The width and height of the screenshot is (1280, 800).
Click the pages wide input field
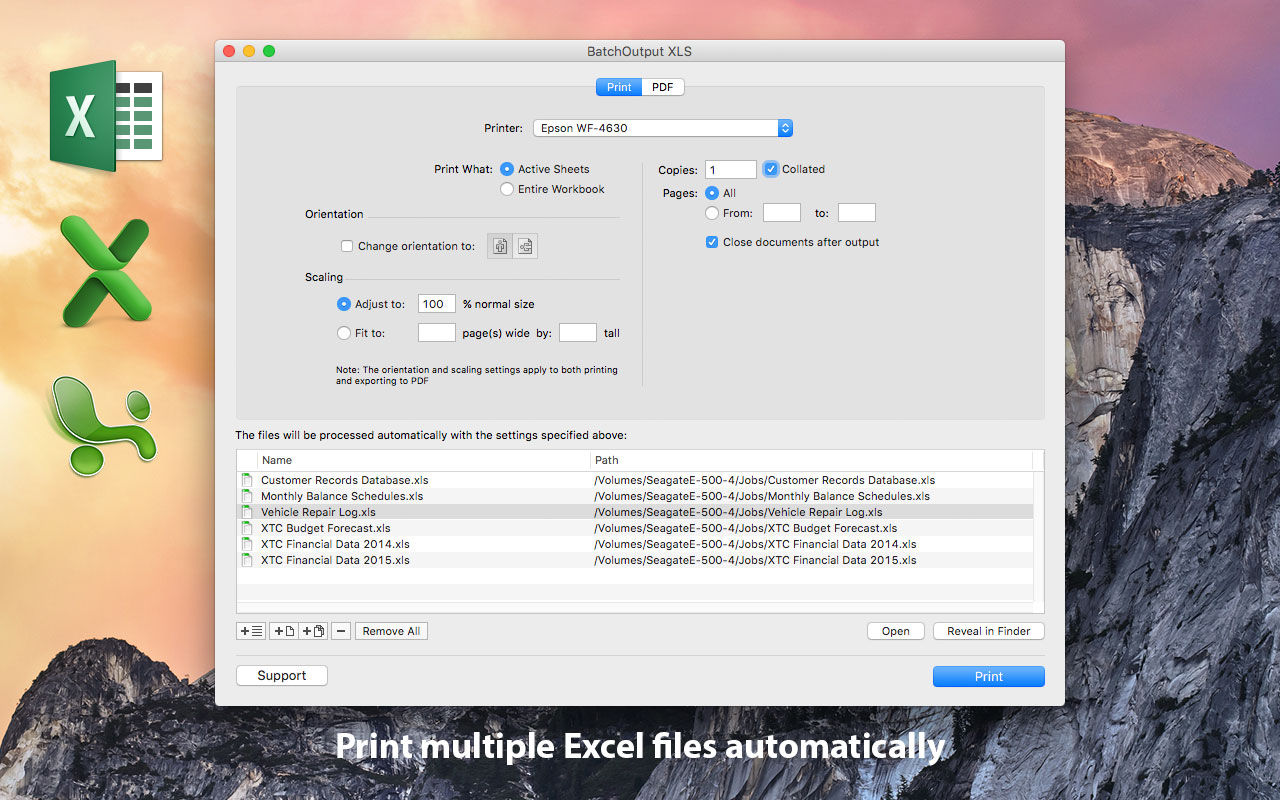pos(437,333)
